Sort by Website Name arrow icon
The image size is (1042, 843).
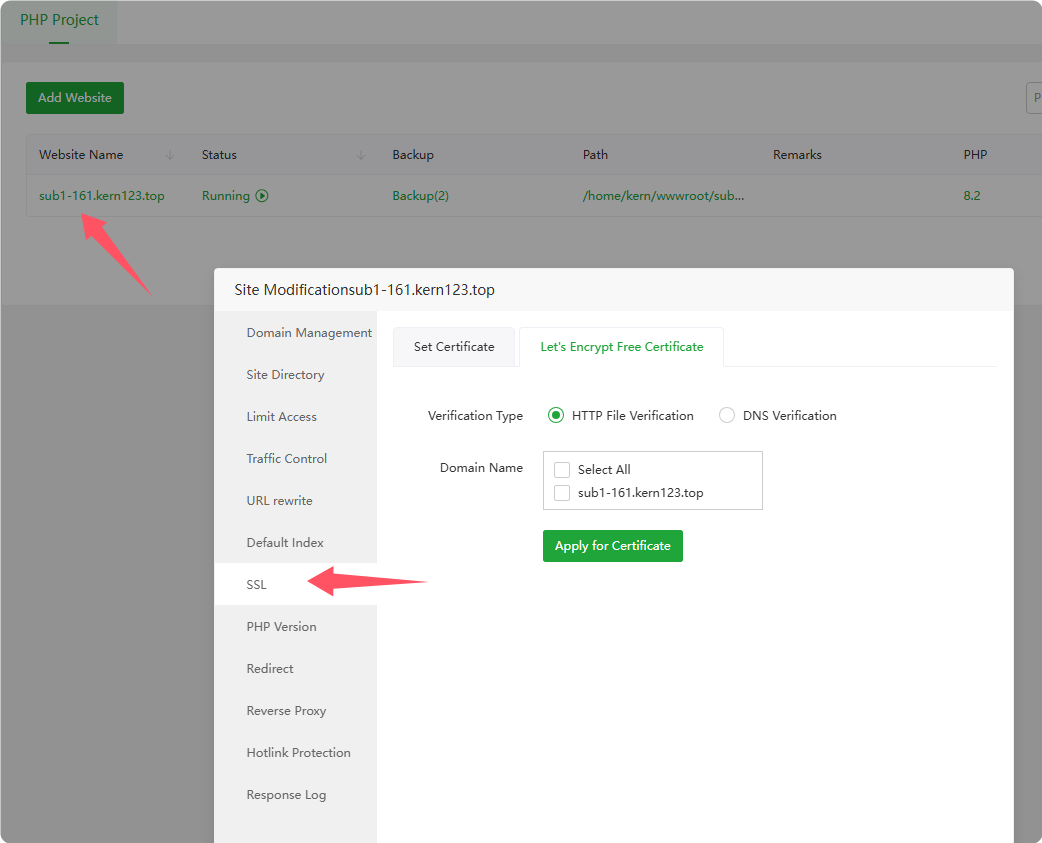pos(169,155)
